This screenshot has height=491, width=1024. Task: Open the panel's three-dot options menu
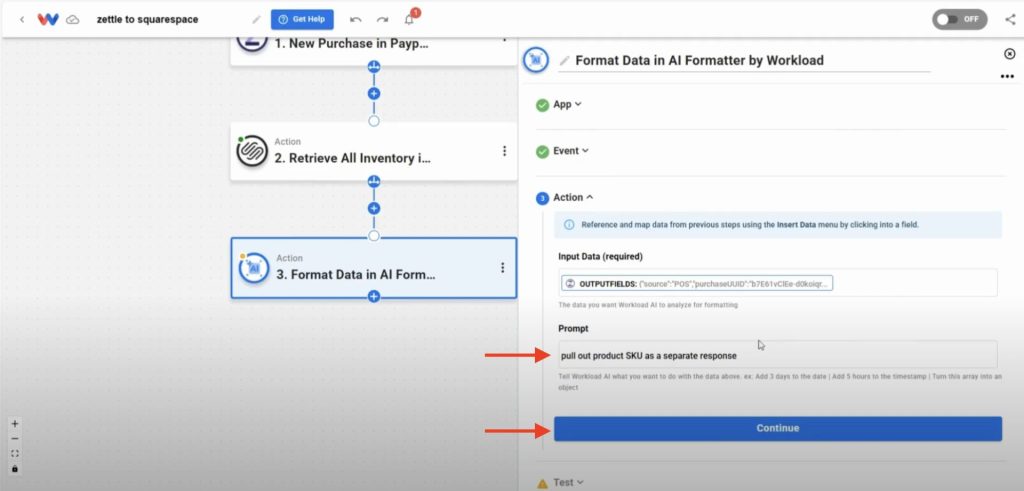[1007, 76]
